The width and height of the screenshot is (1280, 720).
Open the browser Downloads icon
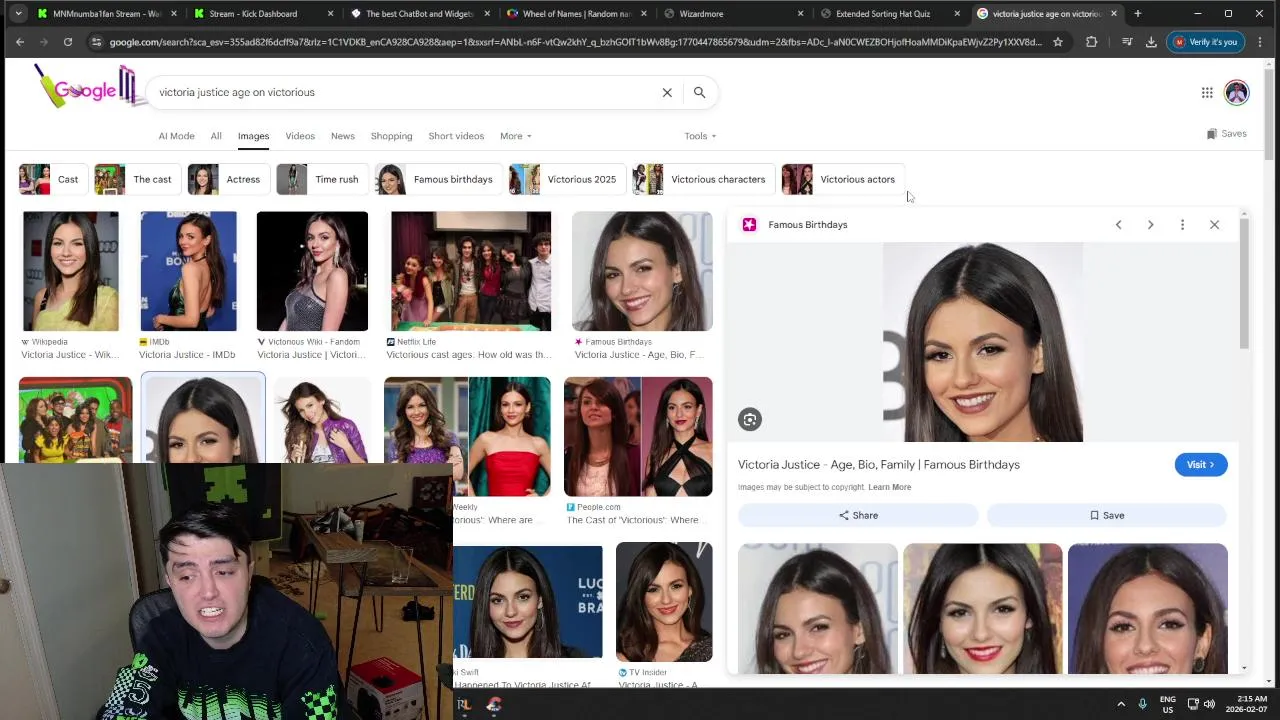pyautogui.click(x=1151, y=42)
